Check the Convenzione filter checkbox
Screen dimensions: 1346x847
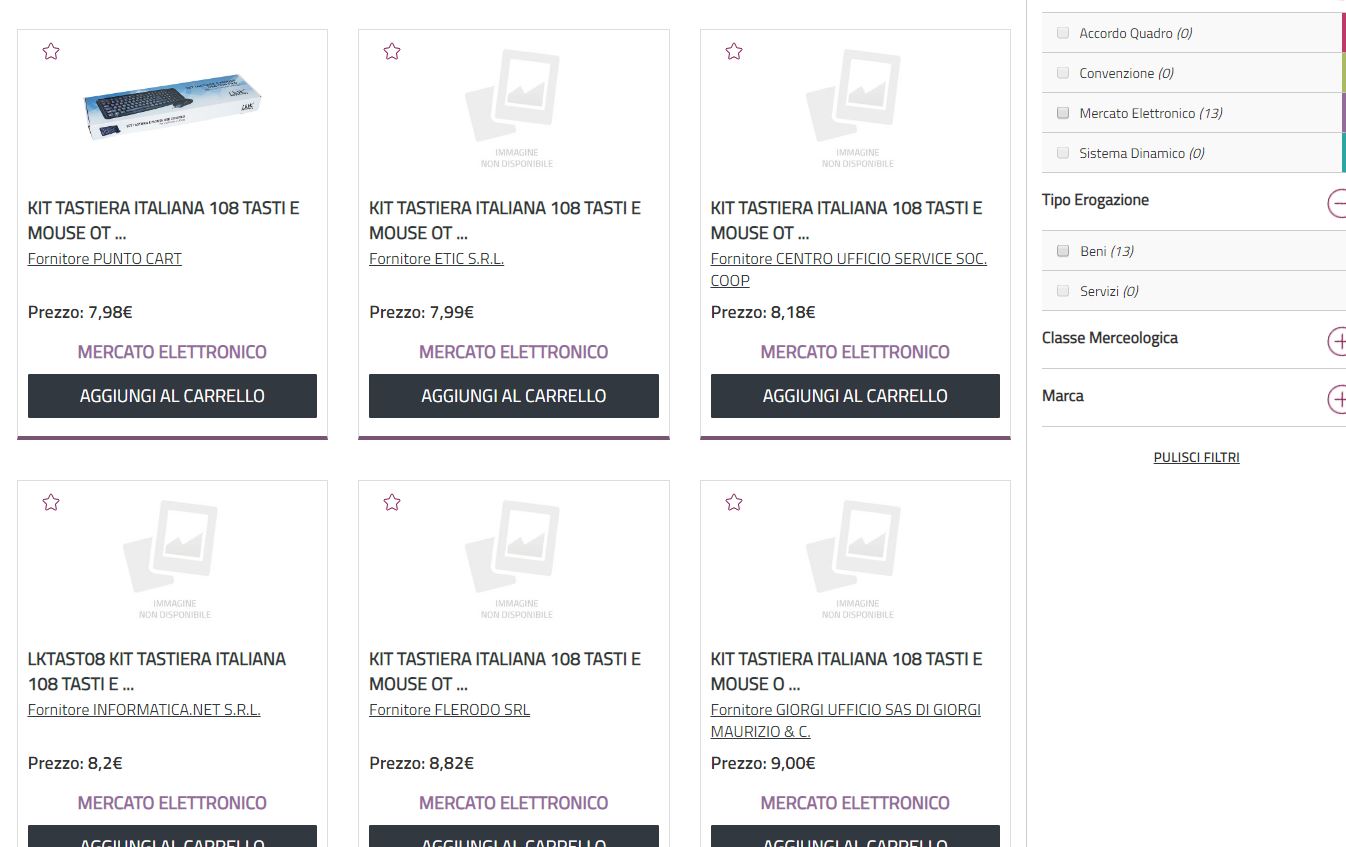coord(1063,73)
